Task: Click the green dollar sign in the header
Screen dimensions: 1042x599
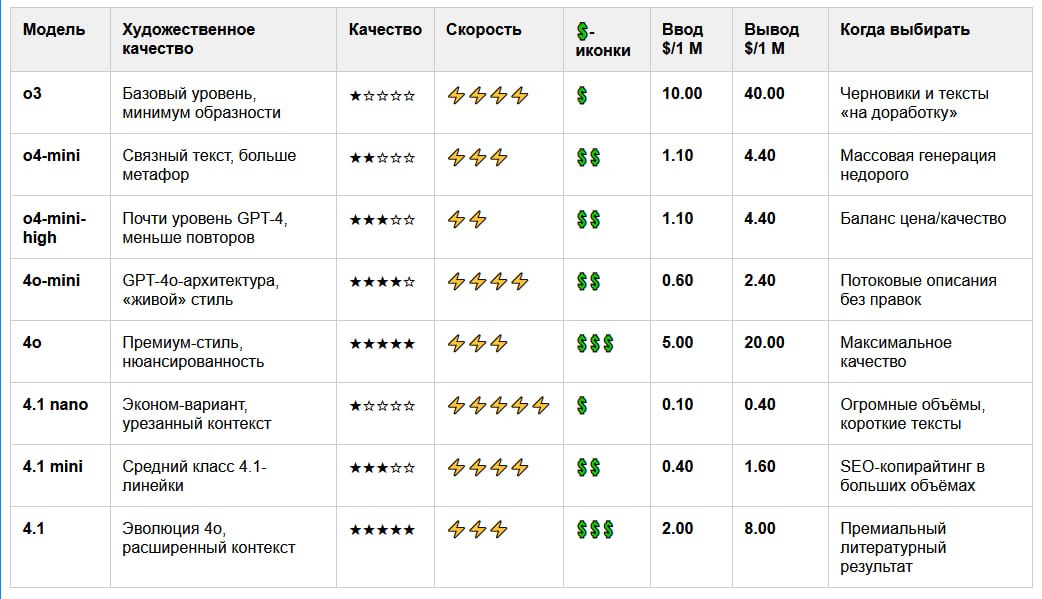Action: (x=582, y=31)
